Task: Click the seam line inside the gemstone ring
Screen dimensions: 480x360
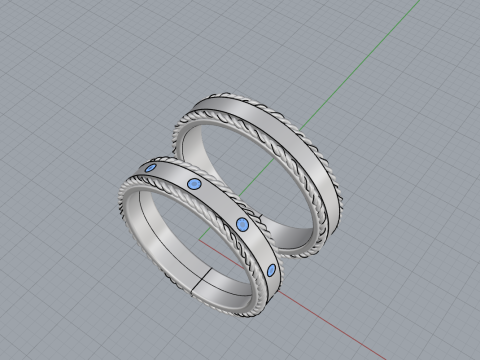Action: [x=201, y=280]
